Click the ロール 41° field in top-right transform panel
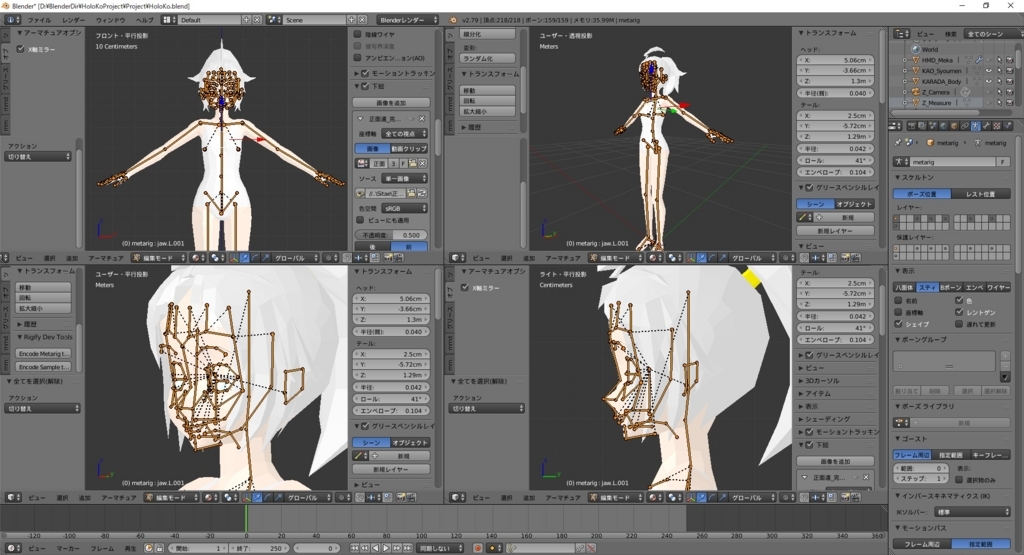1024x555 pixels. pyautogui.click(x=835, y=161)
